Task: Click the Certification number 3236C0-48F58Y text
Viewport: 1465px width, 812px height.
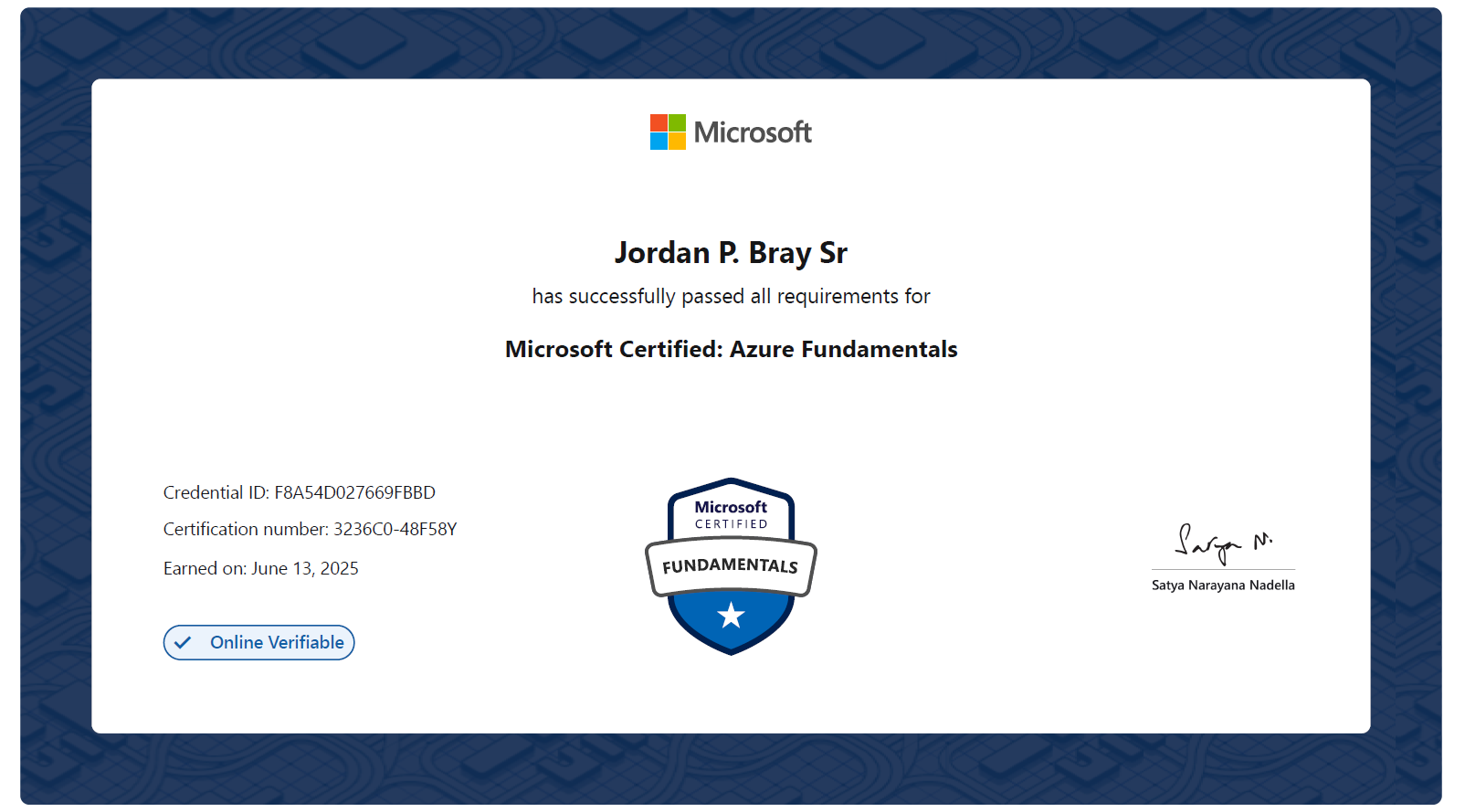Action: pos(311,529)
